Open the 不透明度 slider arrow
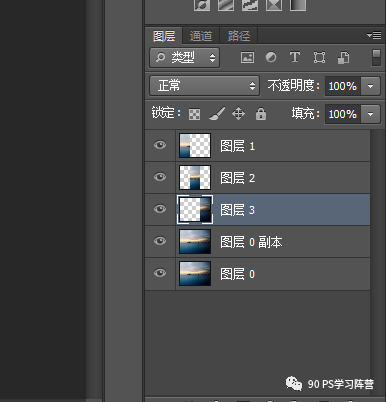Image resolution: width=386 pixels, height=402 pixels. (370, 86)
